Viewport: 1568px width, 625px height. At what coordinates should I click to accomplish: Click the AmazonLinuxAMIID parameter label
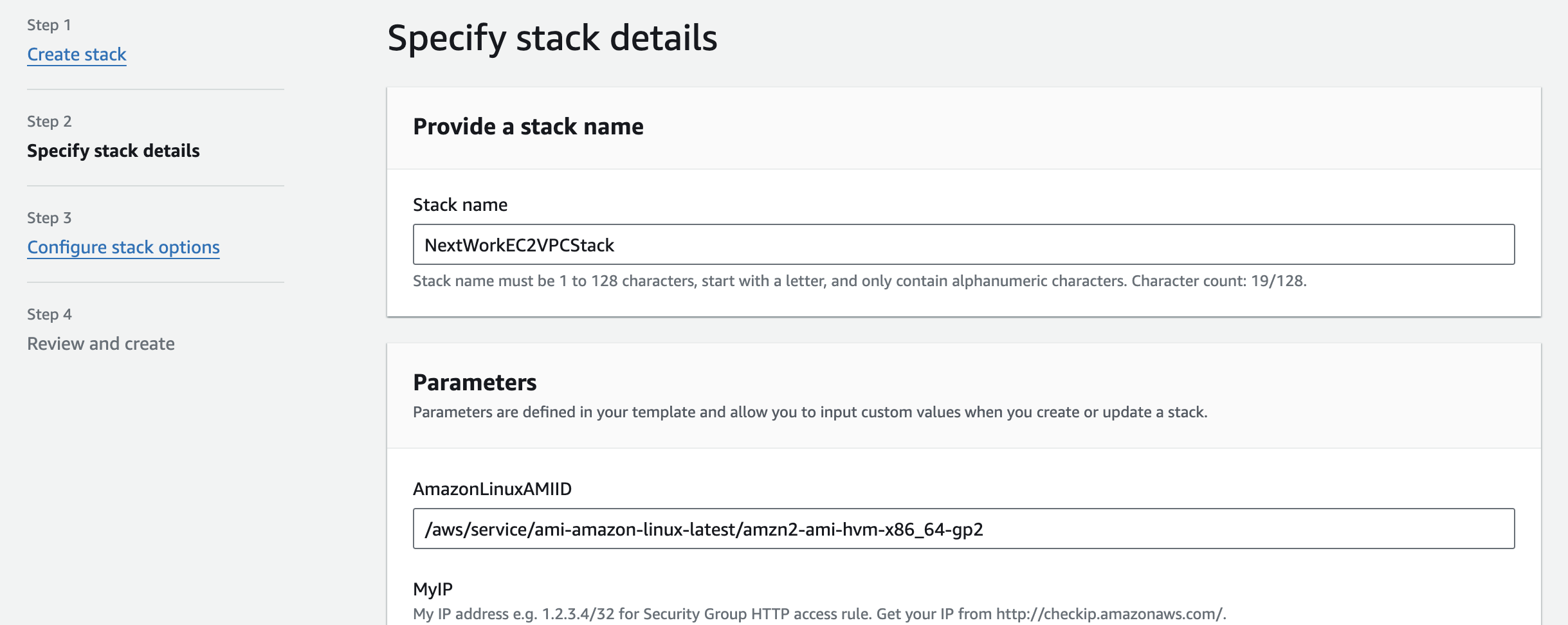point(492,489)
